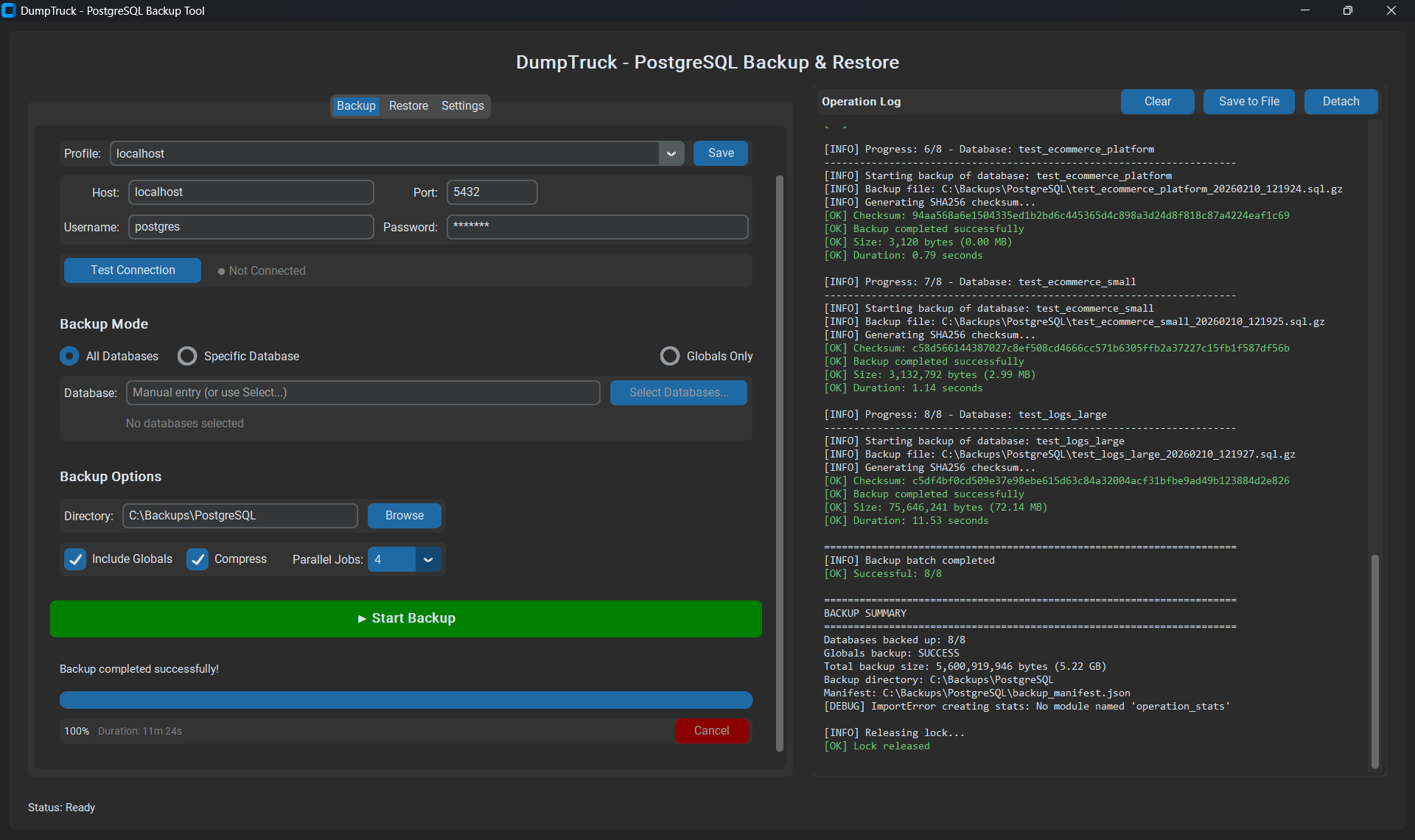The image size is (1415, 840).
Task: Save the localhost profile
Action: [x=720, y=153]
